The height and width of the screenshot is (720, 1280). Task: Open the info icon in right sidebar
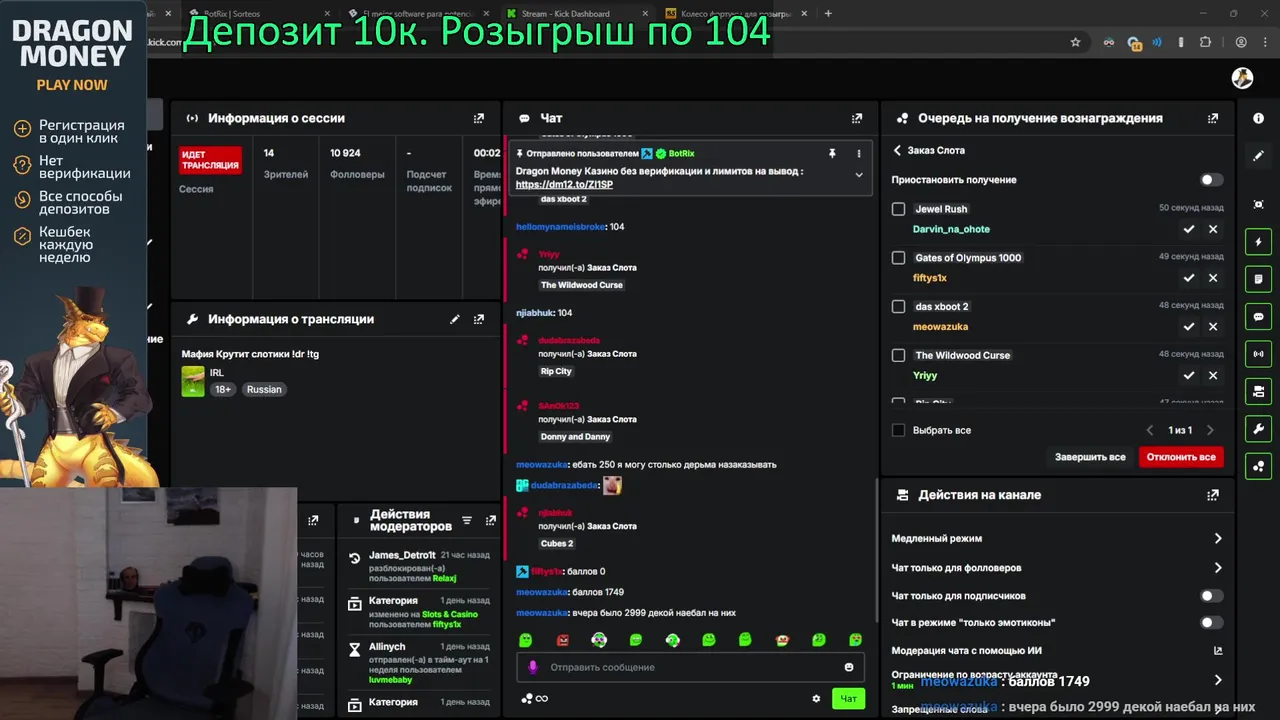(x=1258, y=118)
